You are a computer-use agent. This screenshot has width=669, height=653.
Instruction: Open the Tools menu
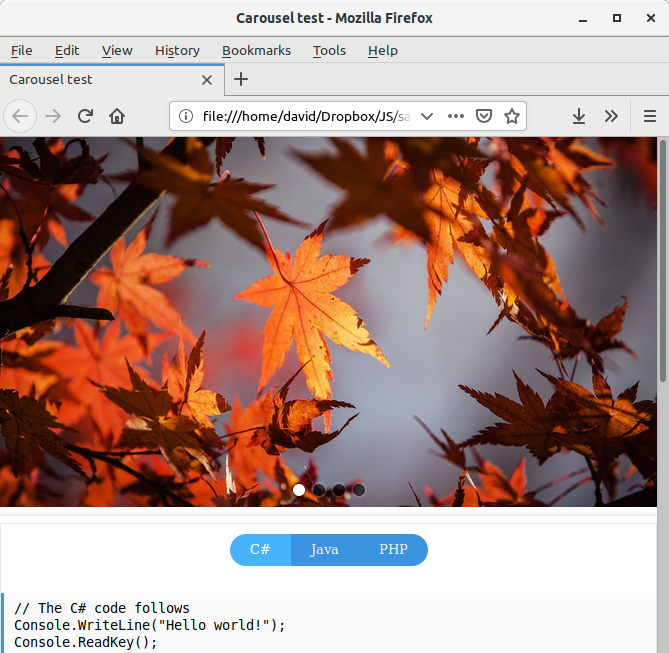click(x=329, y=50)
